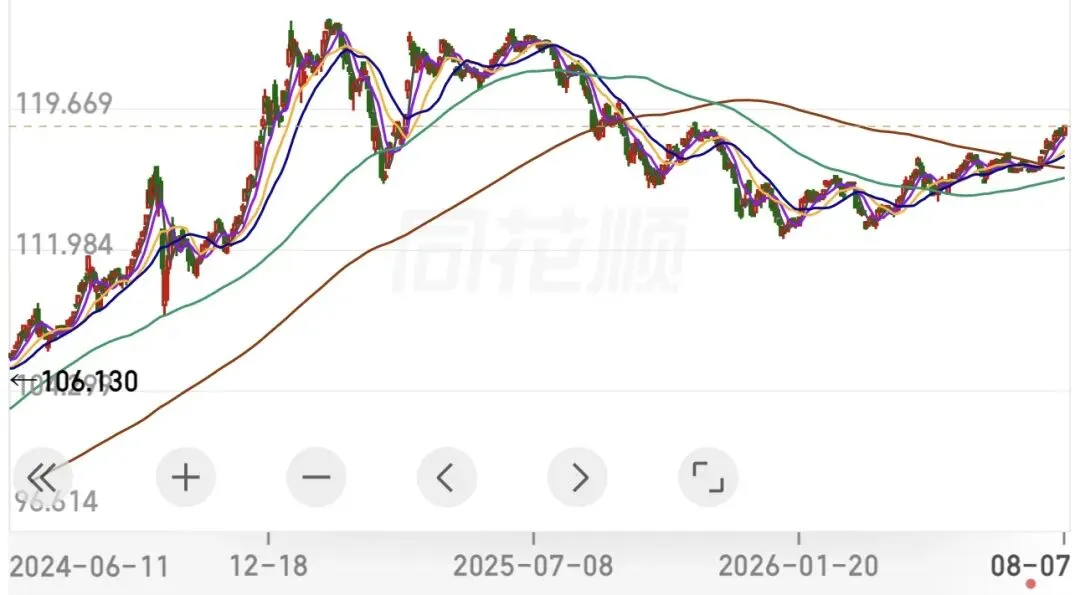This screenshot has height=595, width=1080.
Task: Select the 2024-06-11 date label
Action: [90, 567]
